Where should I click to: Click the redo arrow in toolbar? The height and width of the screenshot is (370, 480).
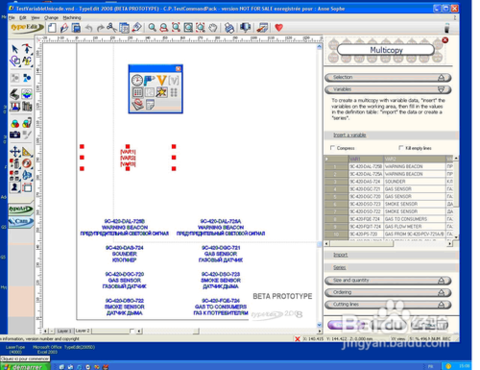pyautogui.click(x=100, y=28)
